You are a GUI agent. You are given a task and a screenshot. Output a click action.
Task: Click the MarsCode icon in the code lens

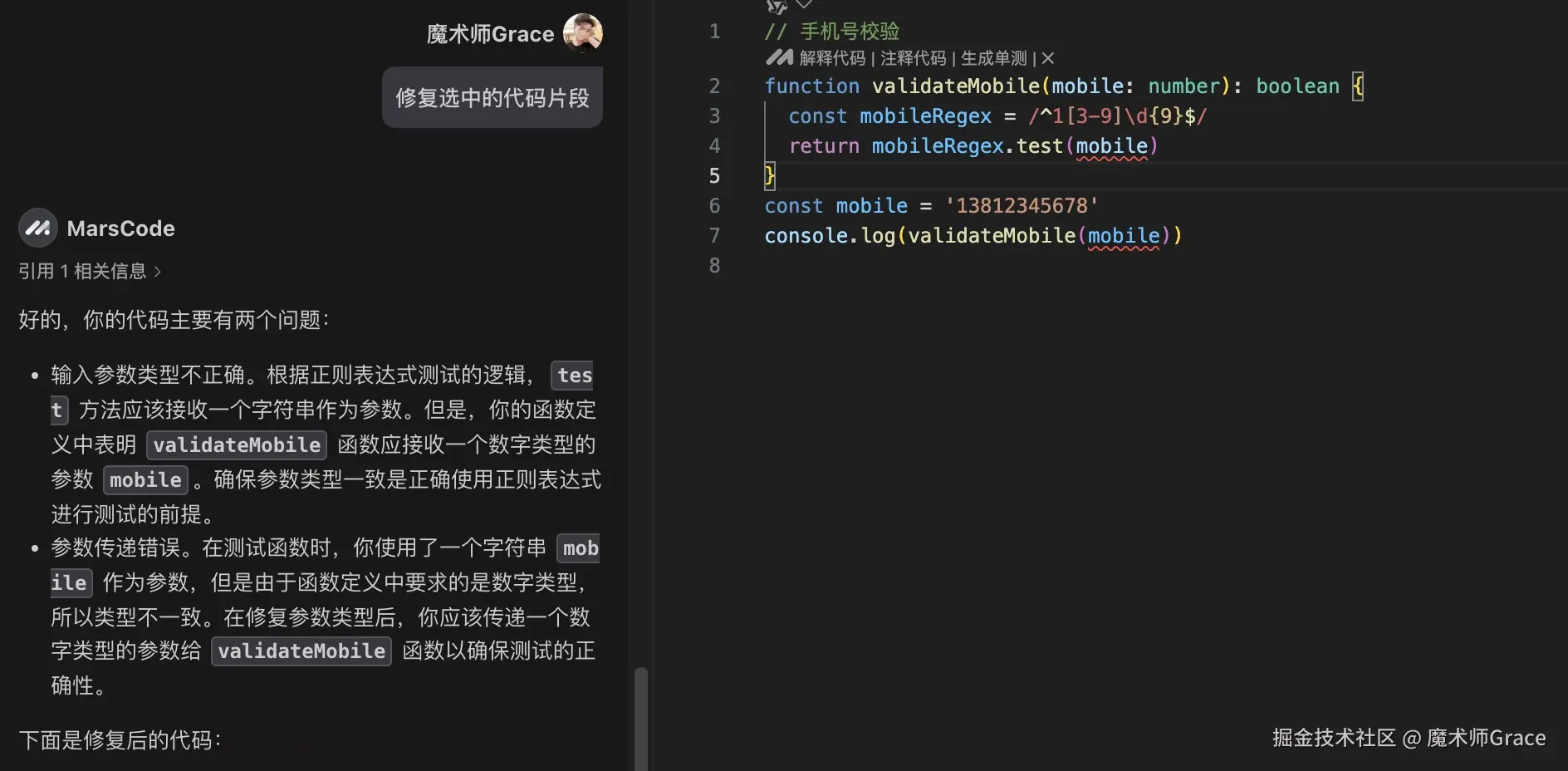click(779, 57)
